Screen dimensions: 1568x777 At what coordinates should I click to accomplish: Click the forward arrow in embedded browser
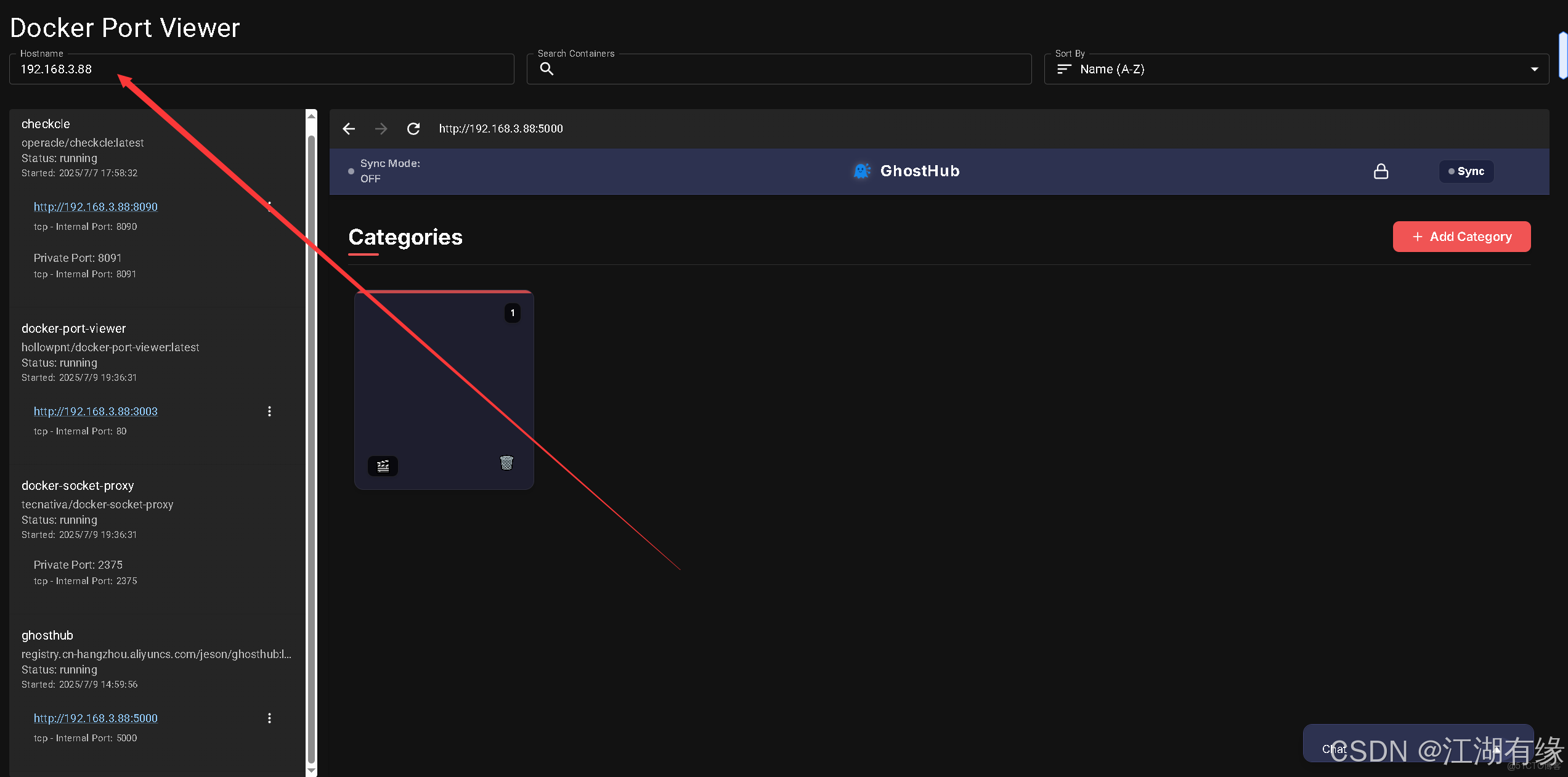click(x=381, y=128)
